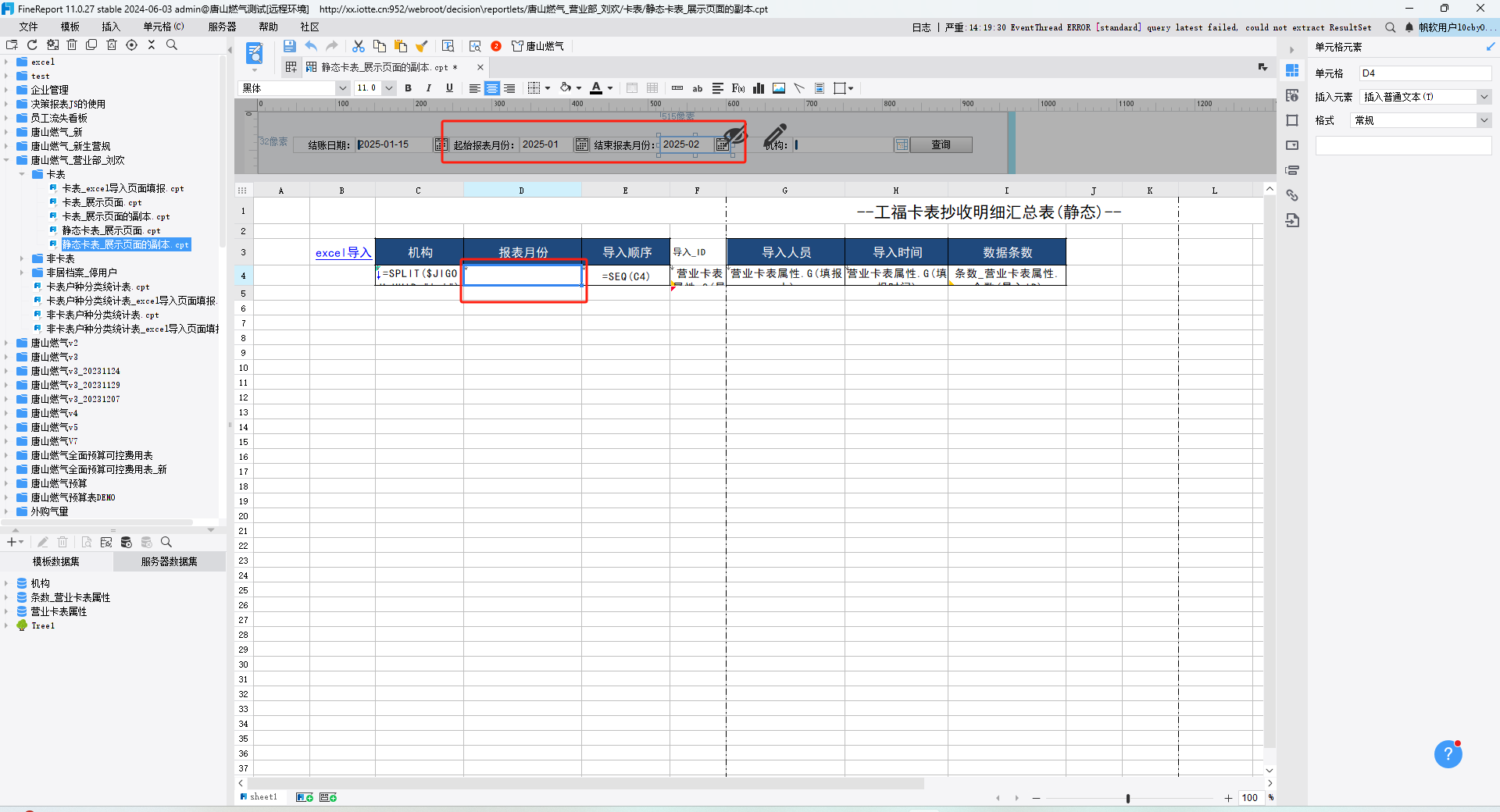
Task: Open 卡表_展示页面.cpt in file tree
Action: 102,202
